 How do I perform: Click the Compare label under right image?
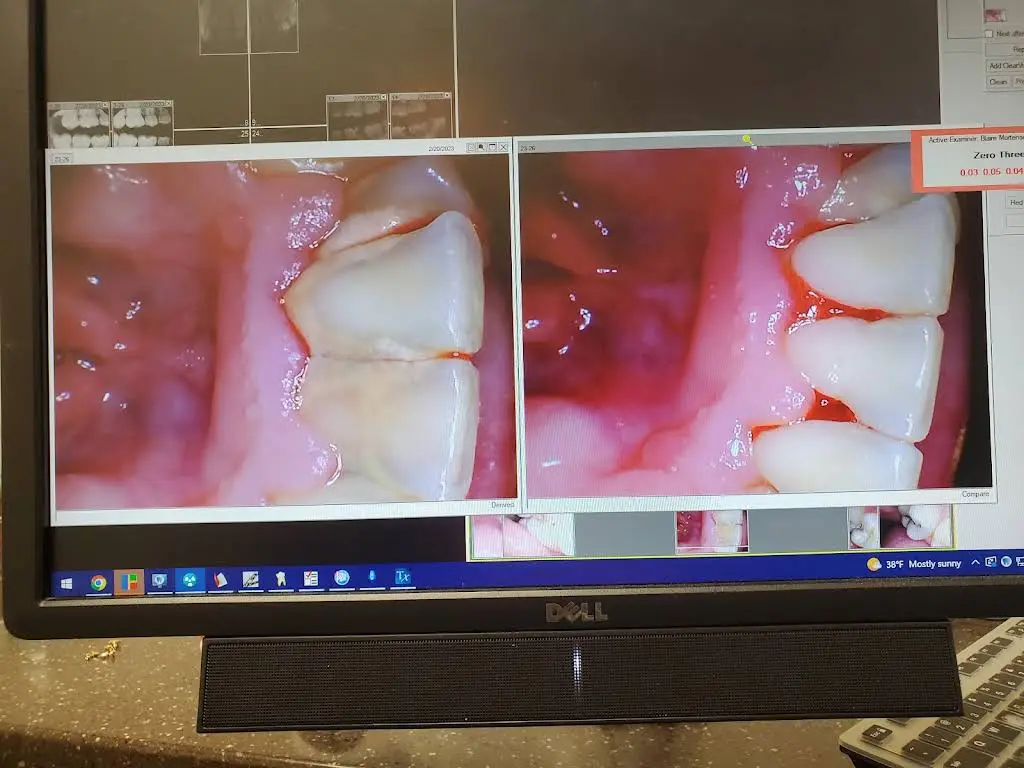[x=975, y=494]
